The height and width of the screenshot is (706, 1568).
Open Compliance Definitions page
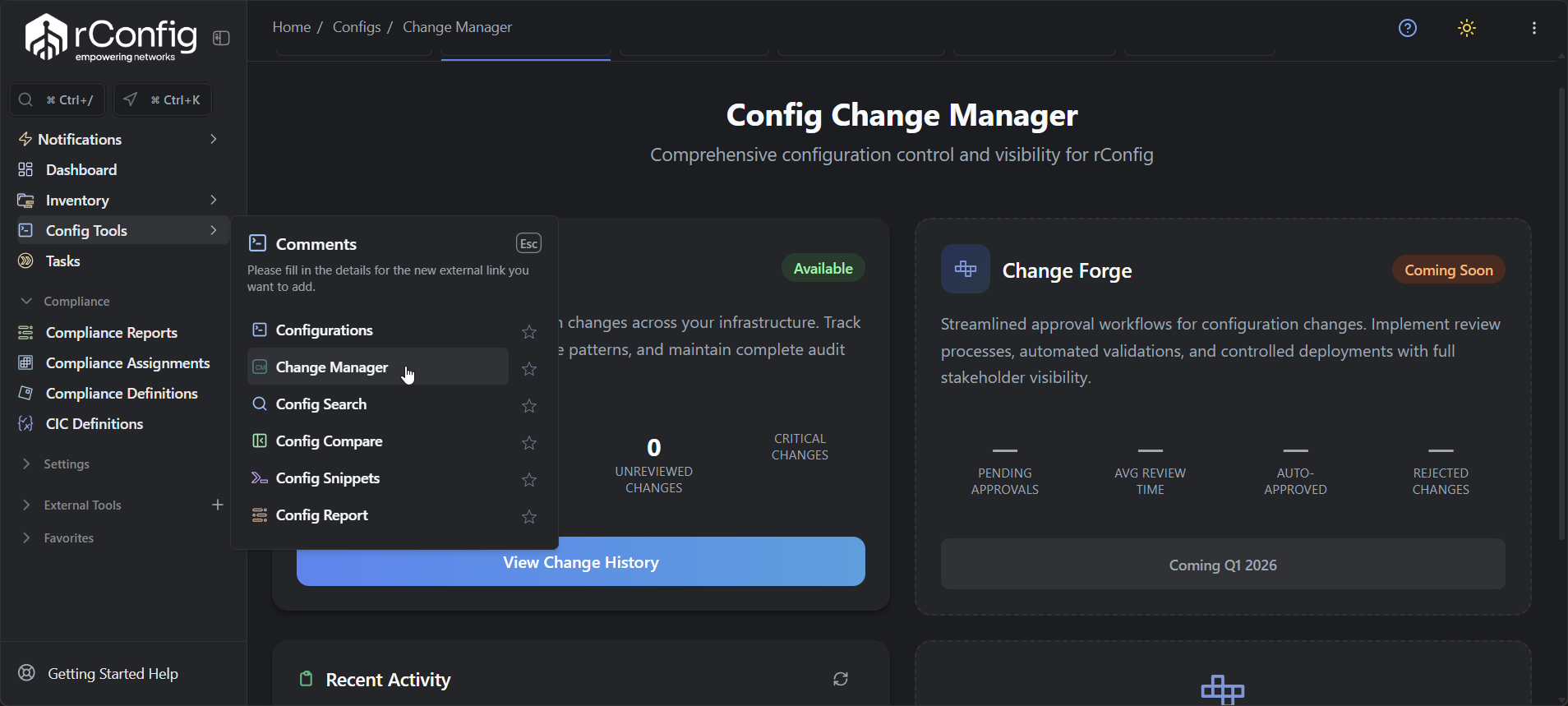click(122, 393)
